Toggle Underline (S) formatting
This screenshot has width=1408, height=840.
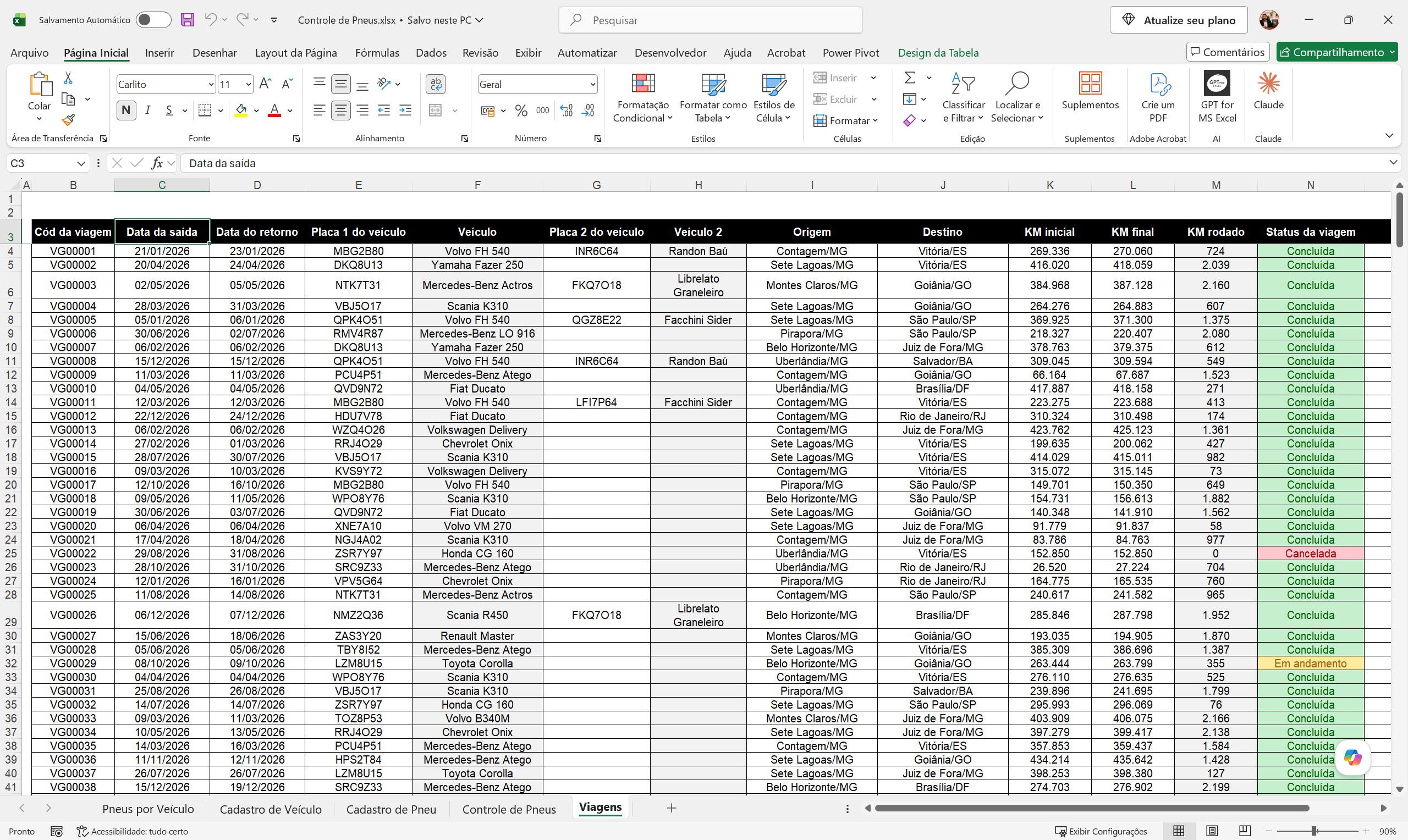[169, 110]
